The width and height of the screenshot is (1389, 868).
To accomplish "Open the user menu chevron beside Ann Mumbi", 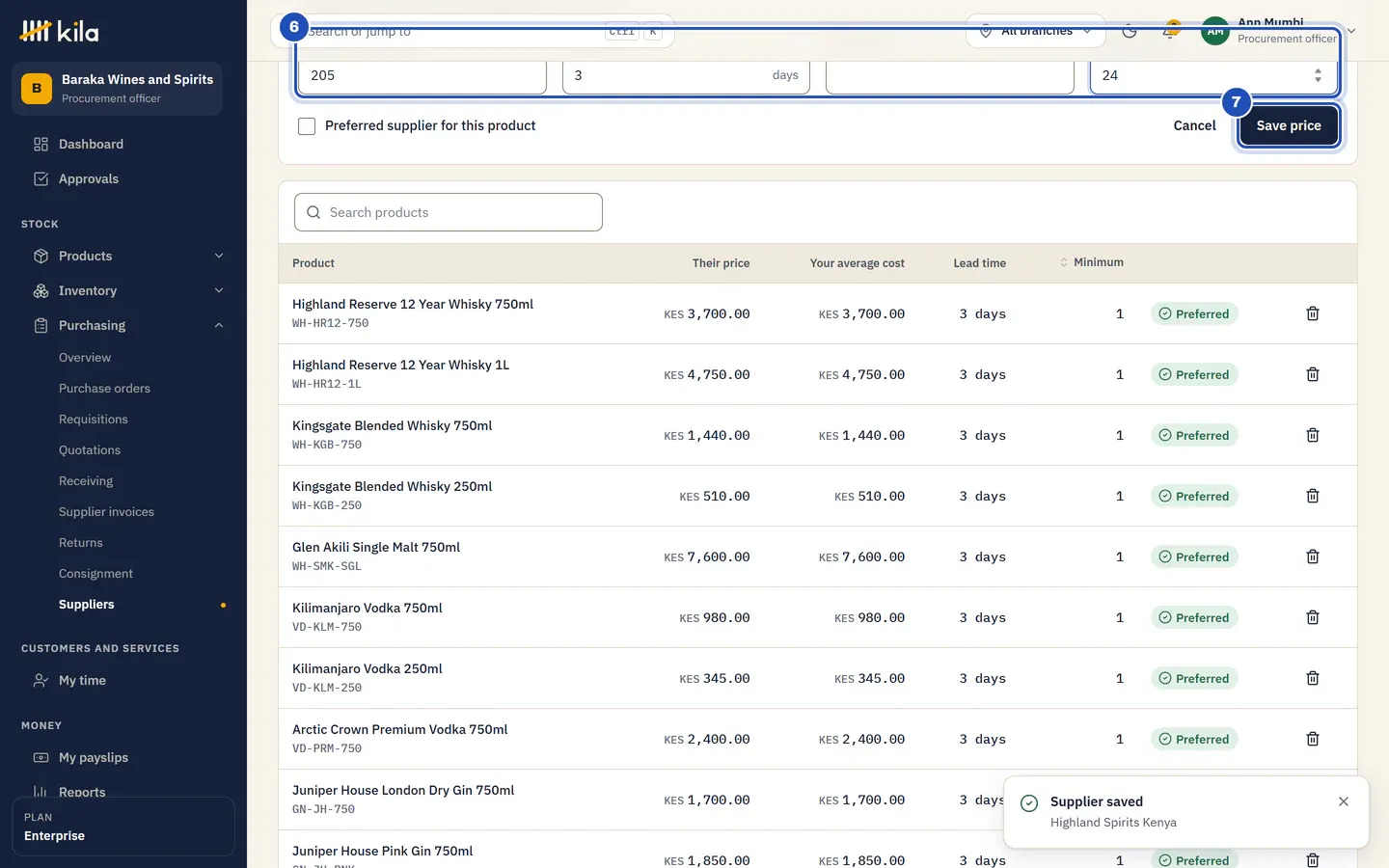I will (1351, 31).
